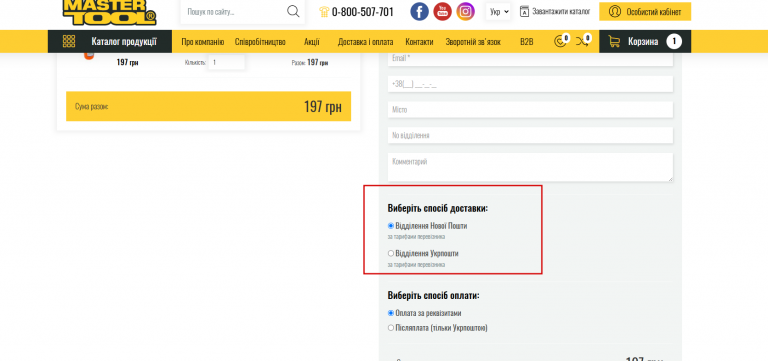Screen dimensions: 768x361
Task: Click the Кількість quantity field
Action: tap(226, 63)
